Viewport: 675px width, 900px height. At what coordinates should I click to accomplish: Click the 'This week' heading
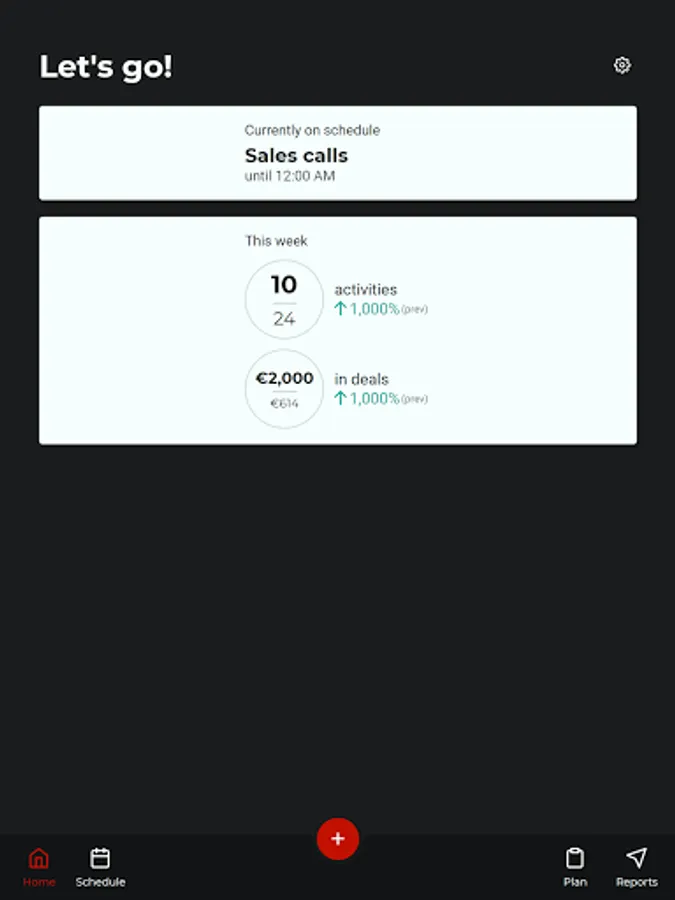coord(276,241)
